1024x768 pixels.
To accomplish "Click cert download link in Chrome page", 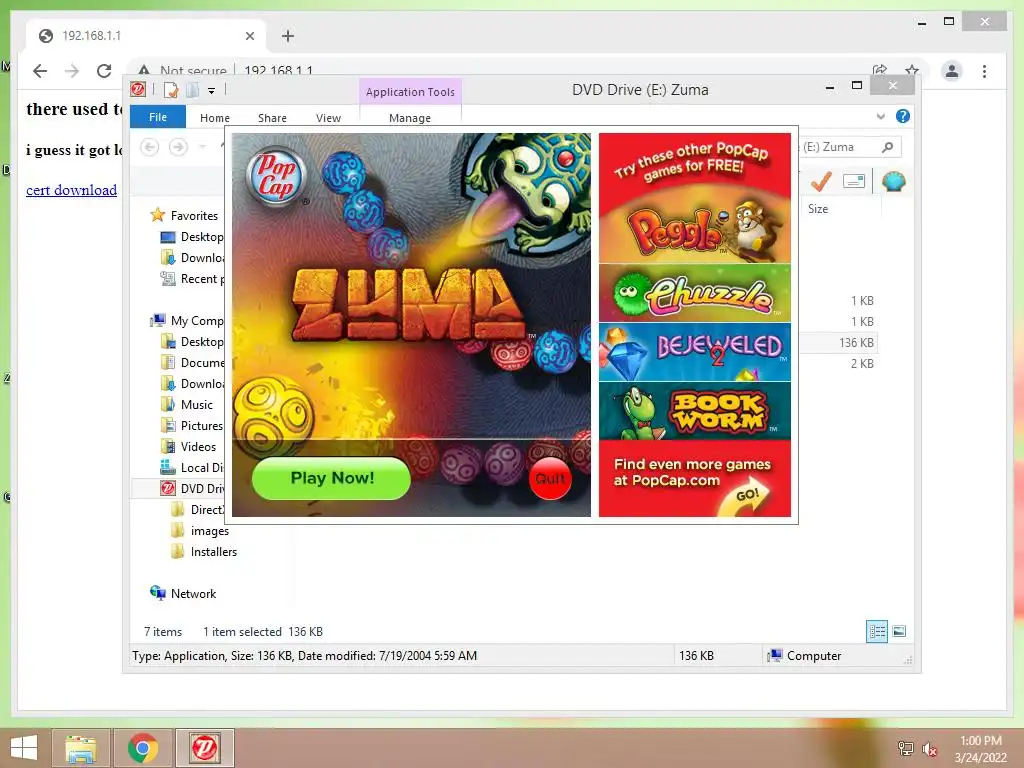I will tap(71, 190).
